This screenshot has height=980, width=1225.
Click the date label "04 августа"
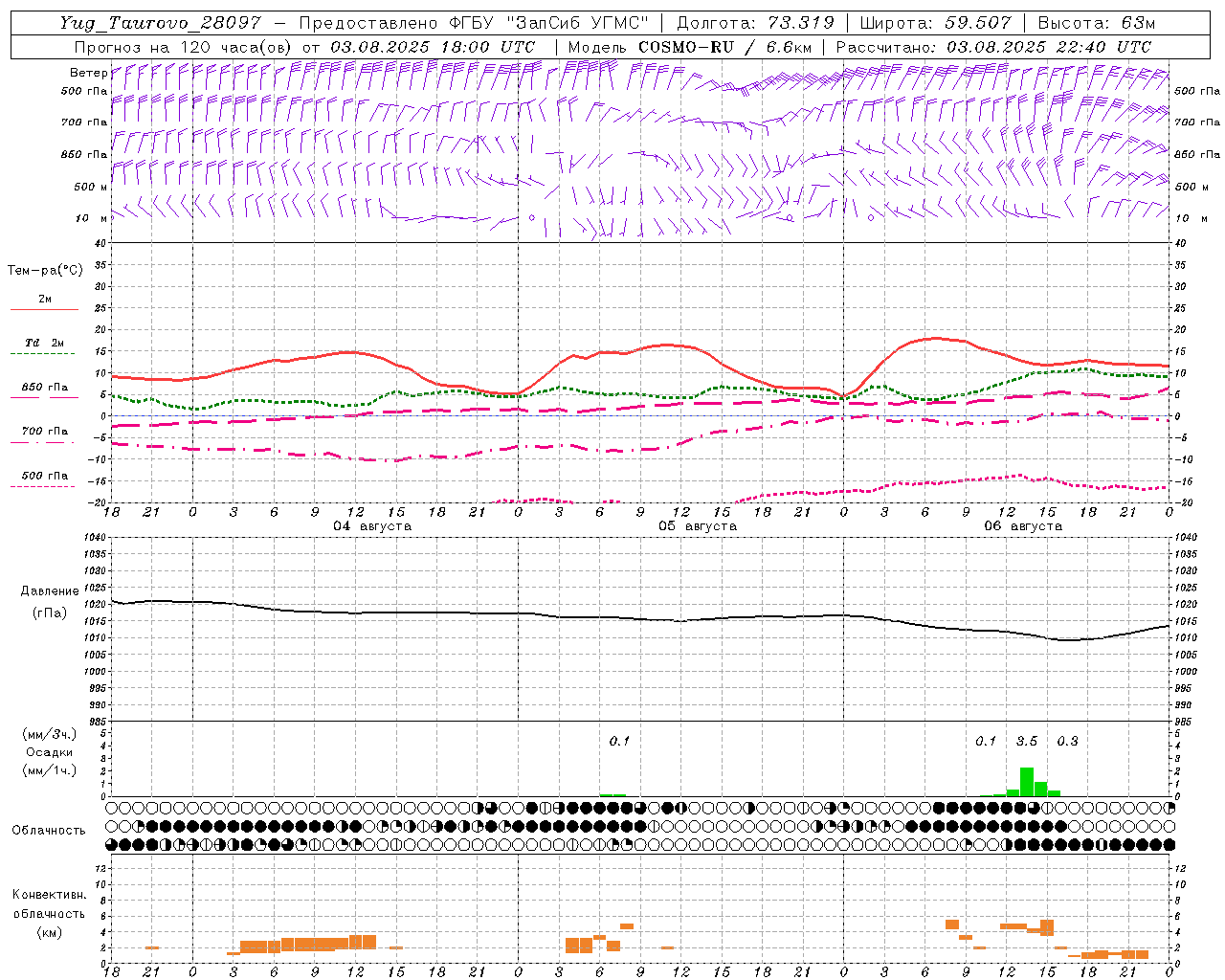pyautogui.click(x=372, y=526)
